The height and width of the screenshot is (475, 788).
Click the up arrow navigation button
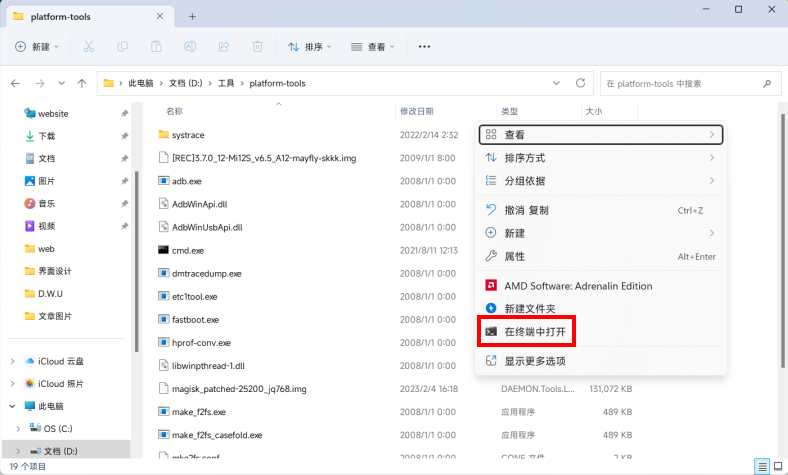coord(82,83)
